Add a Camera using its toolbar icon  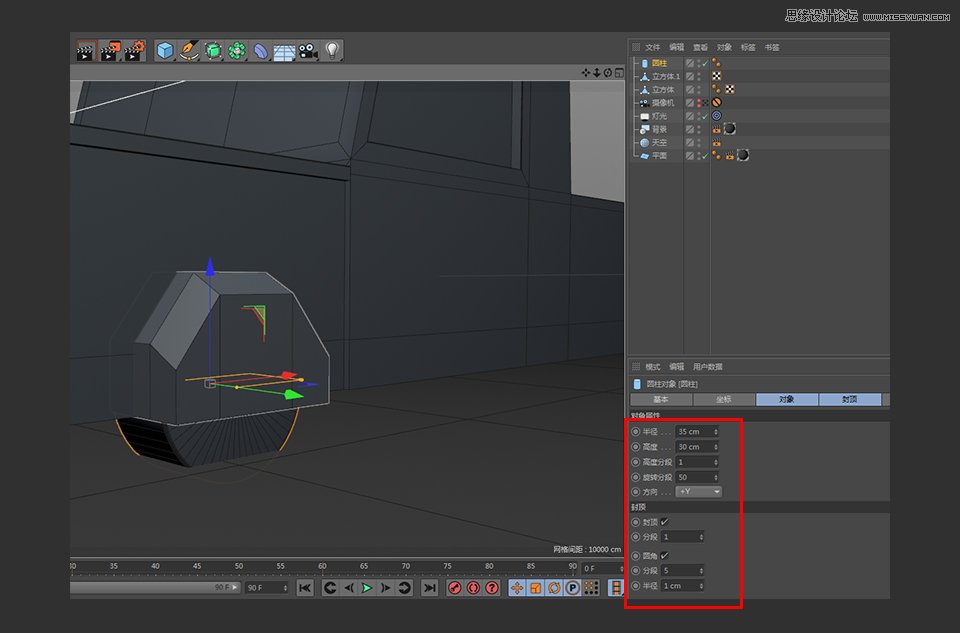[x=308, y=50]
